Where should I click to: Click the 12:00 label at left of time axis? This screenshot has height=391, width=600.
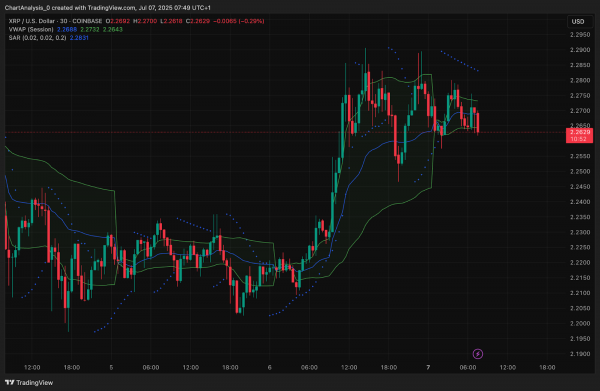click(32, 367)
